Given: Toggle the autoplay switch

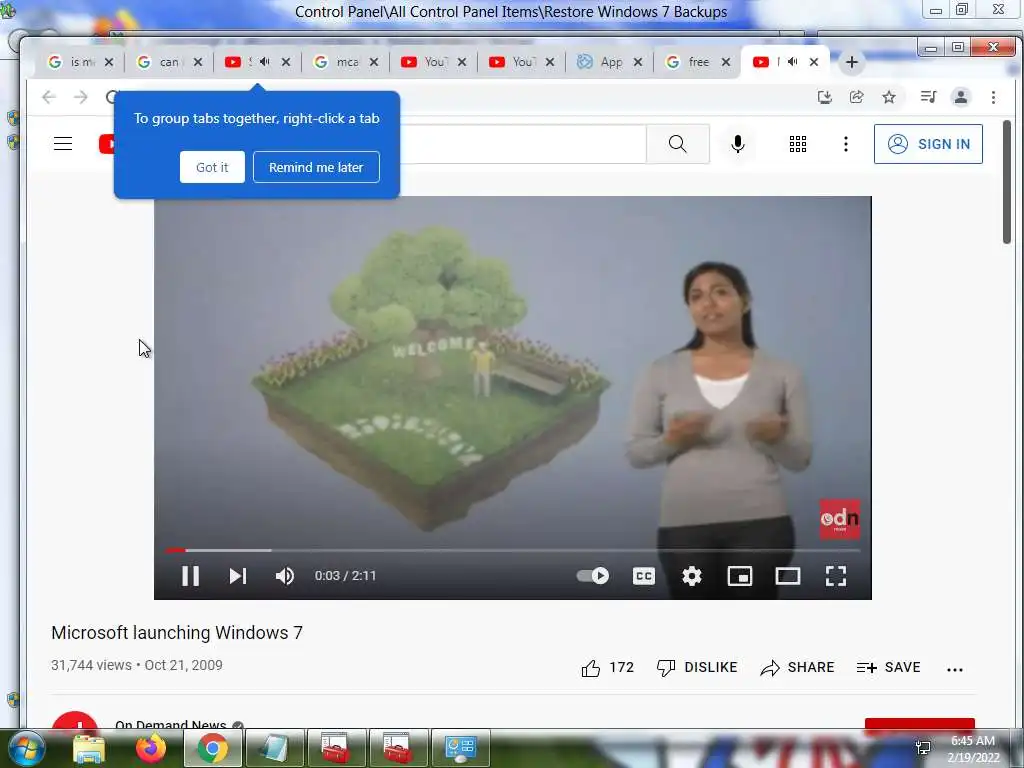Looking at the screenshot, I should pyautogui.click(x=593, y=575).
